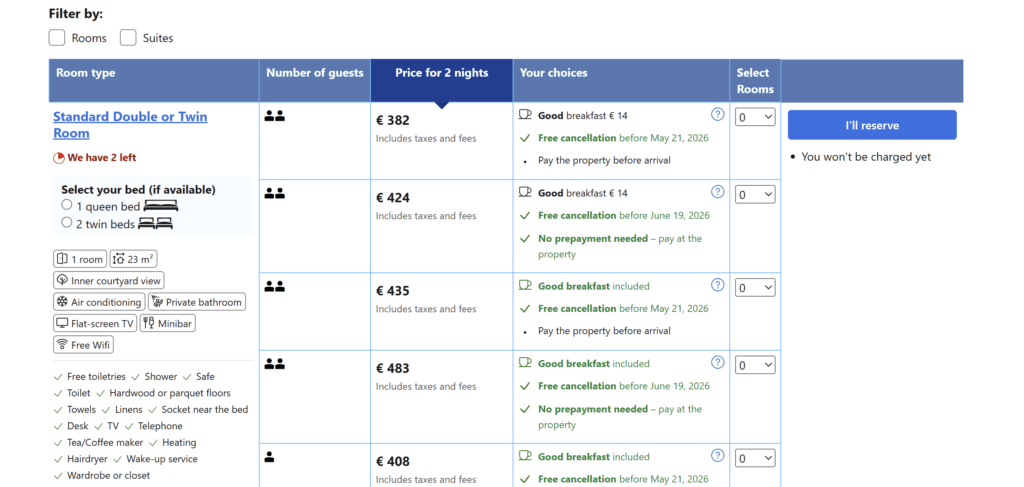The image size is (1024, 487).
Task: Open room quantity dropdown for €483 offer
Action: click(755, 366)
